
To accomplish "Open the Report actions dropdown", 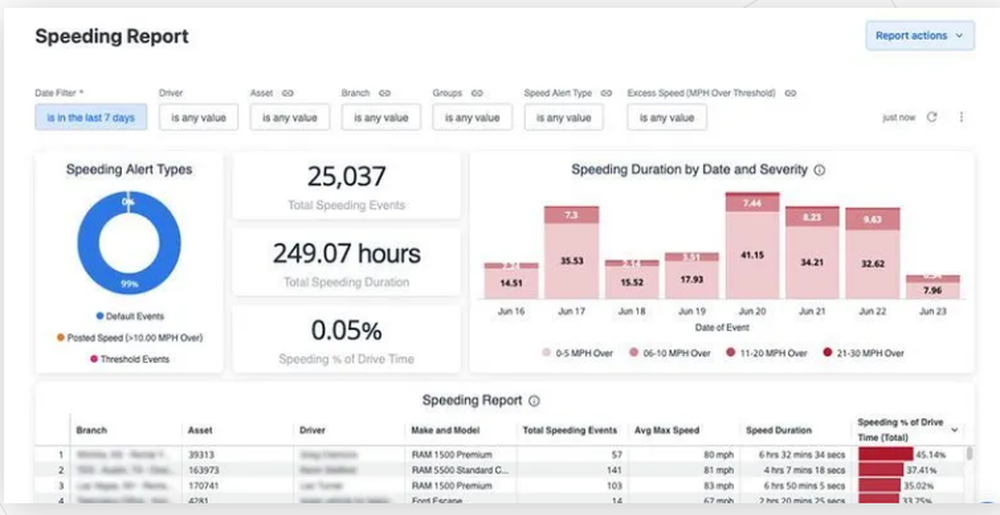I will click(919, 36).
